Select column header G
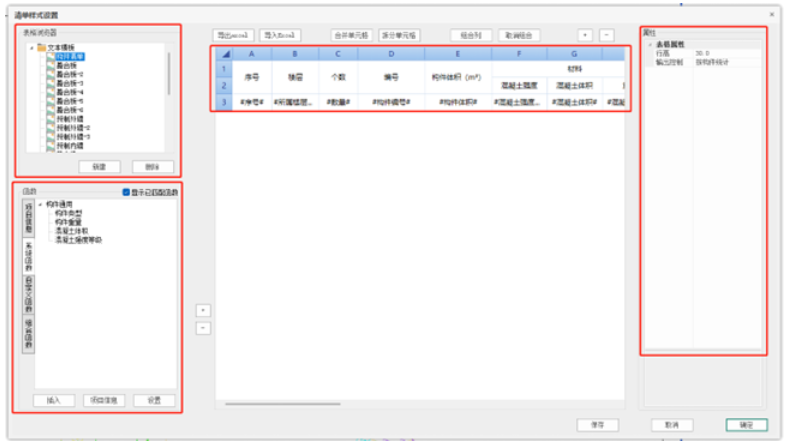 click(574, 54)
